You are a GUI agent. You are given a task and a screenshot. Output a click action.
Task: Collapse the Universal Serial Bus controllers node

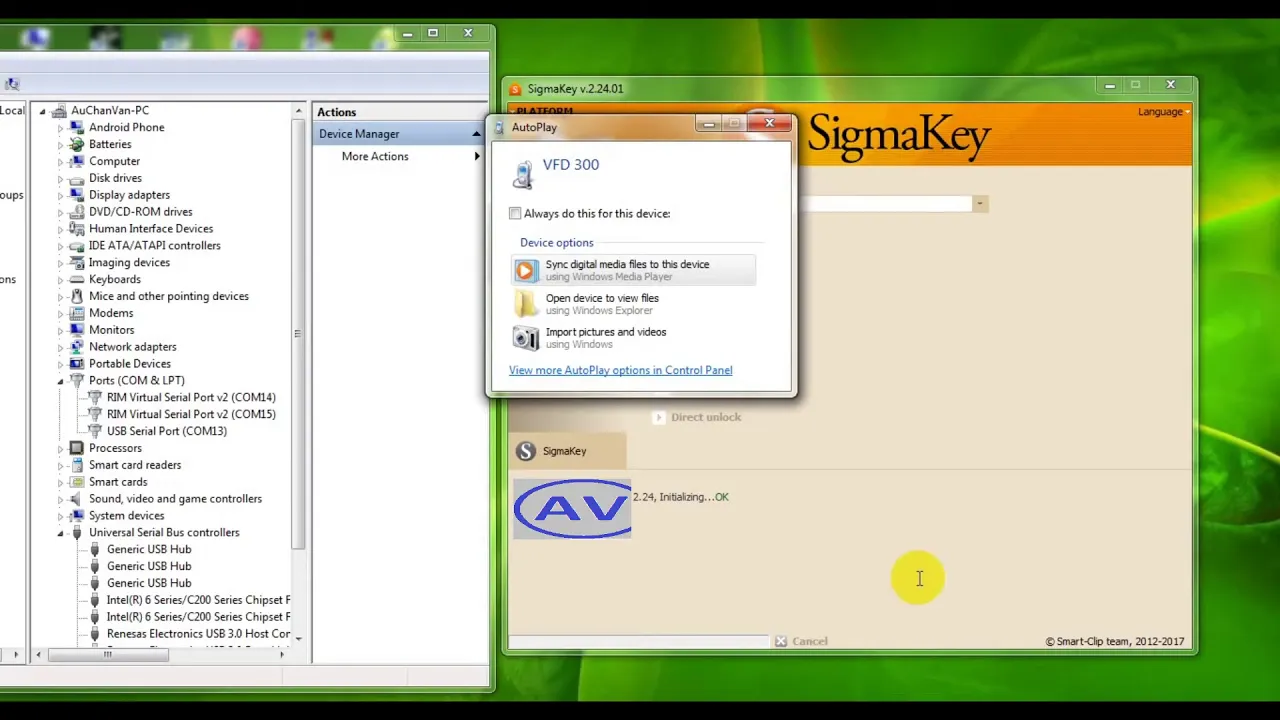click(60, 533)
